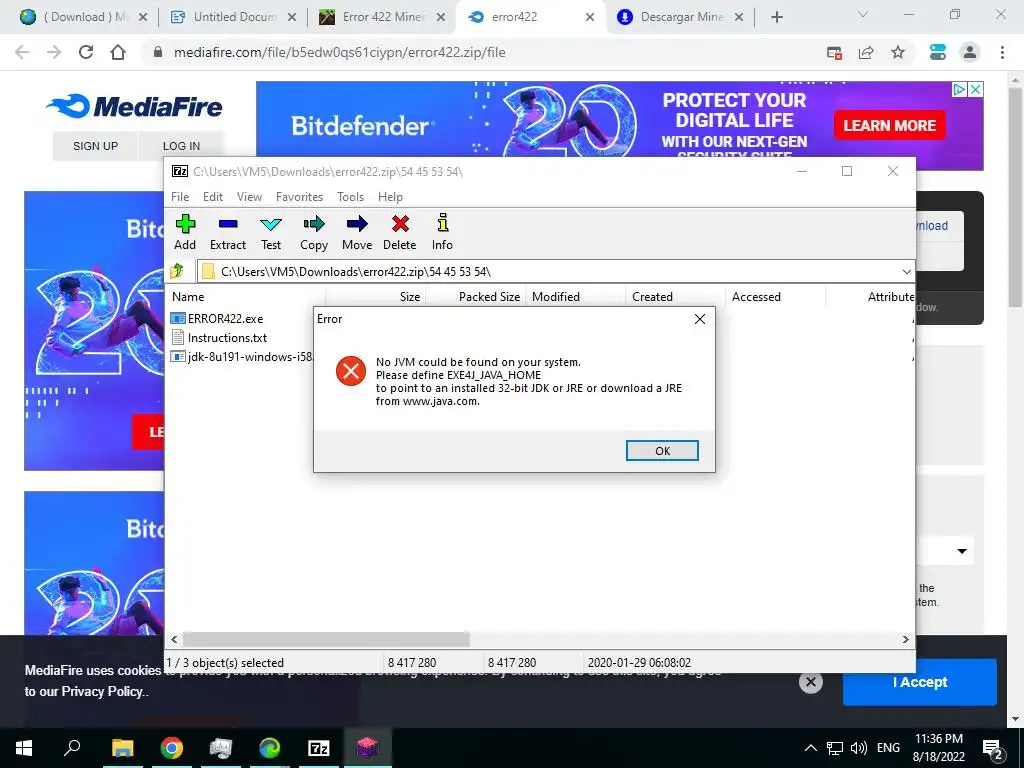Open the Windows Start menu
Screen dimensions: 1024x768
coord(24,748)
